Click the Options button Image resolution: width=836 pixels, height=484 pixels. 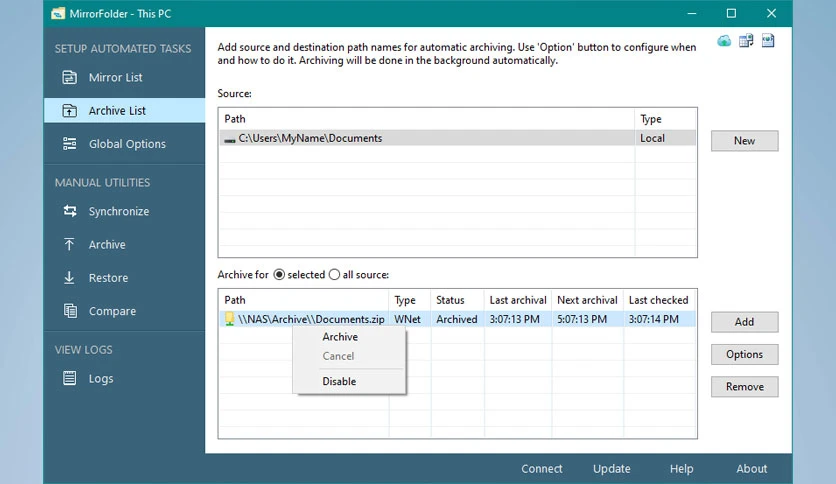tap(744, 354)
